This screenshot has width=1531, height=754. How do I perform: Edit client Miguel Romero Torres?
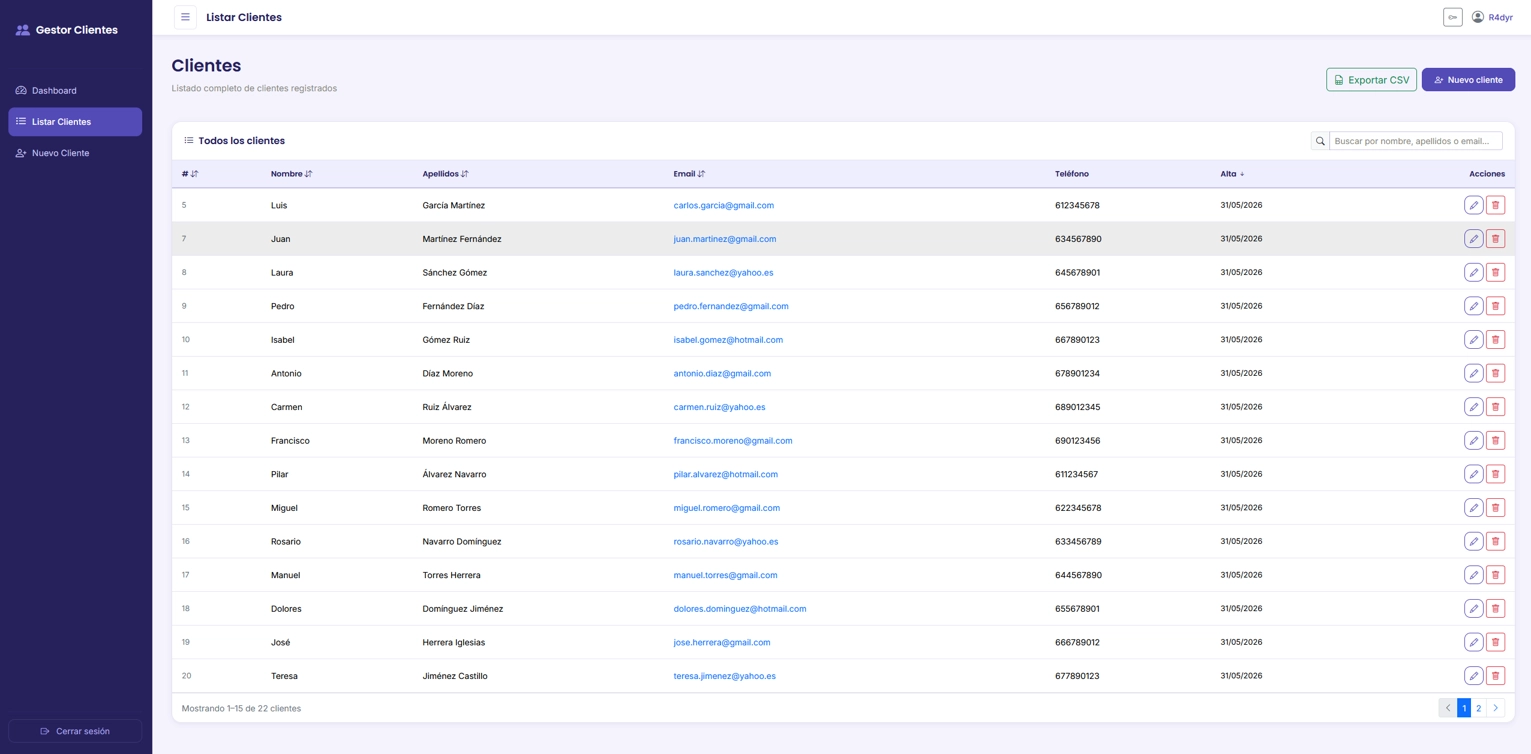point(1474,508)
